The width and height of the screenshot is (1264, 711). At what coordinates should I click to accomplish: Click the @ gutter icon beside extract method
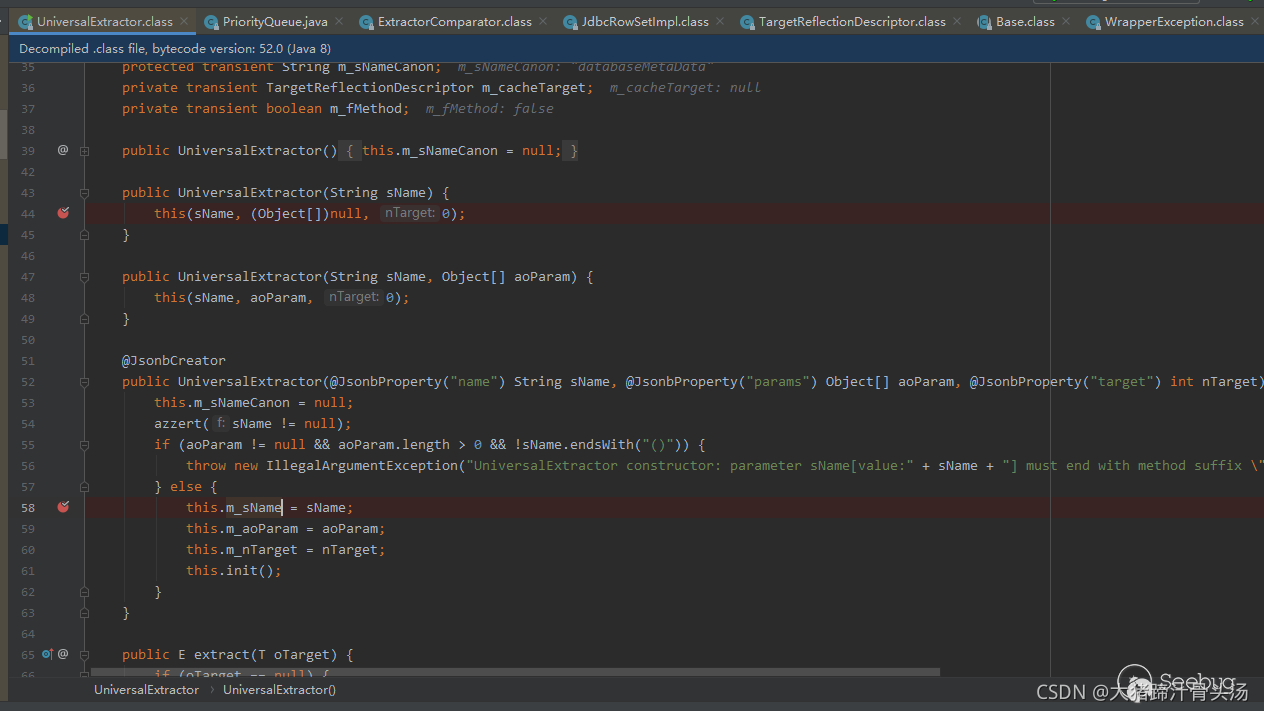click(x=63, y=654)
